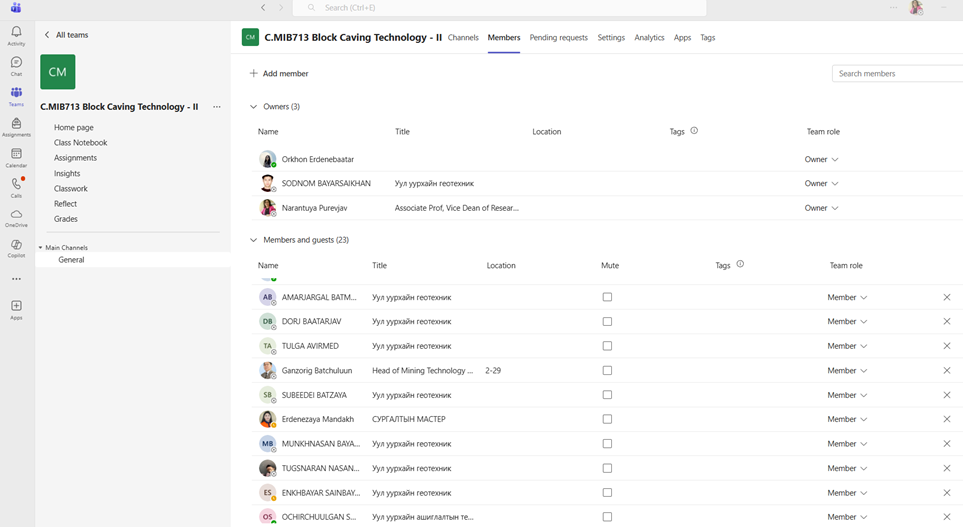Image resolution: width=963 pixels, height=527 pixels.
Task: Open the Calls icon
Action: coord(16,186)
